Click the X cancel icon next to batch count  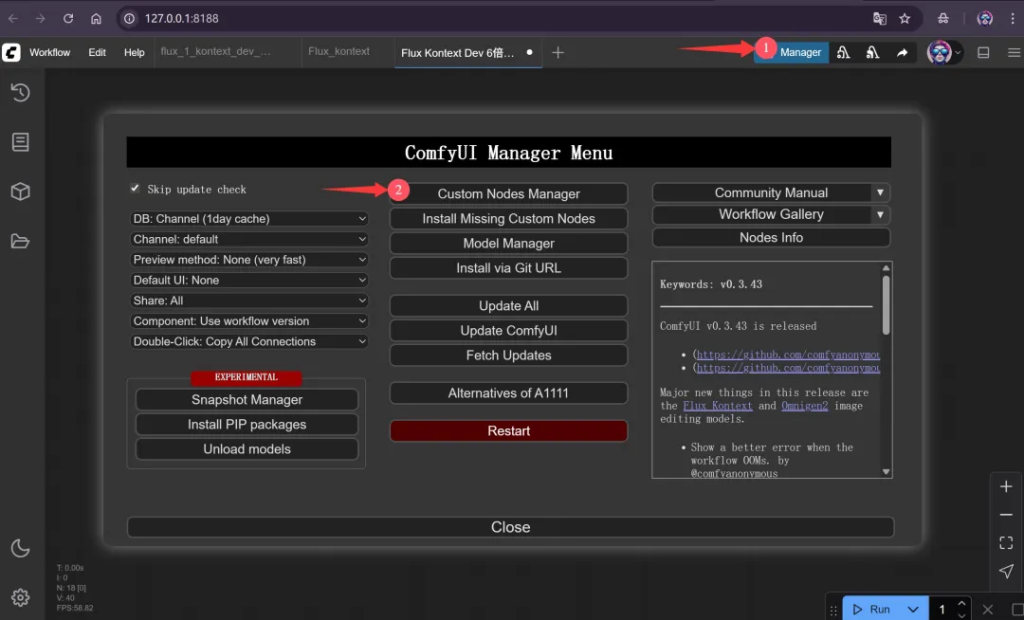(x=987, y=610)
